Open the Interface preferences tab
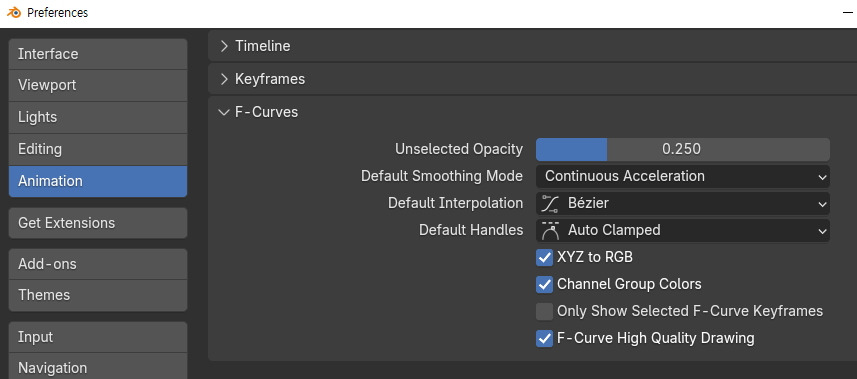The image size is (857, 379). (98, 54)
